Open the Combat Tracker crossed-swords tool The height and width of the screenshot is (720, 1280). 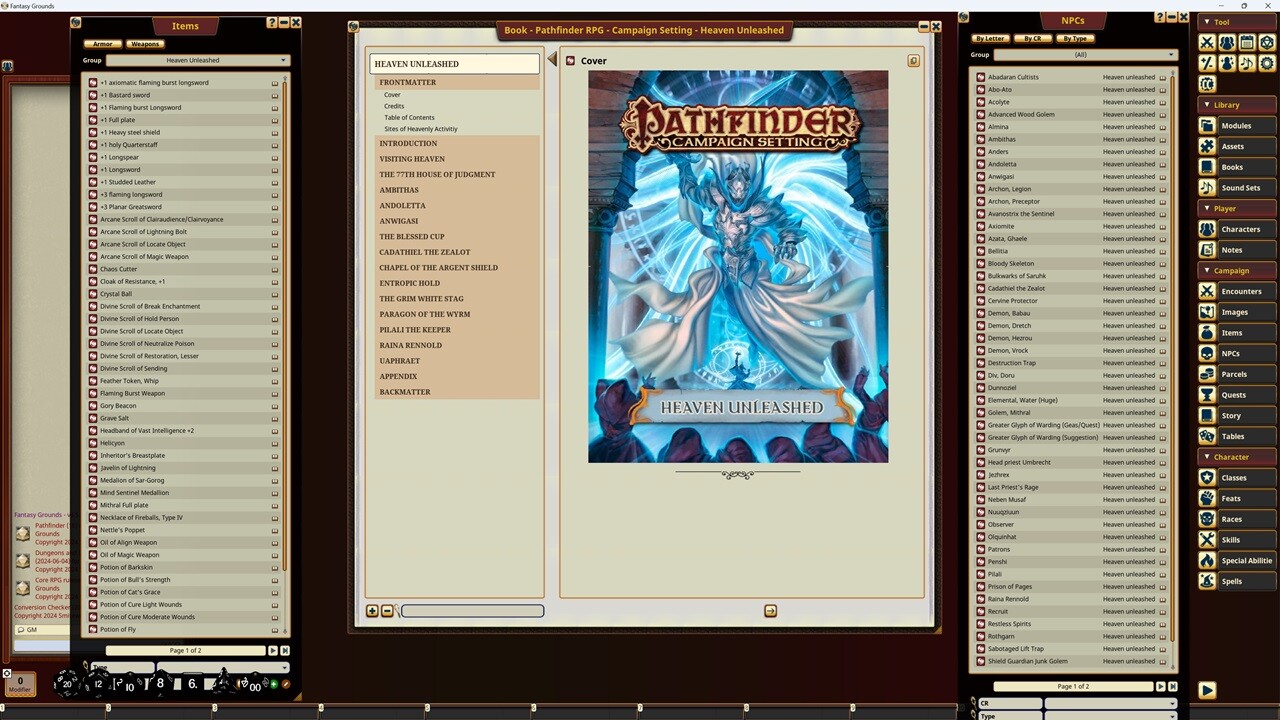point(1207,42)
